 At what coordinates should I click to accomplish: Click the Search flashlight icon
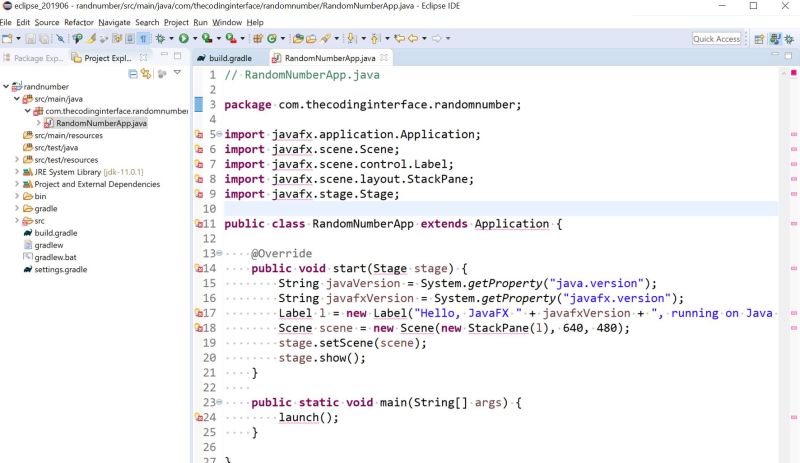325,38
